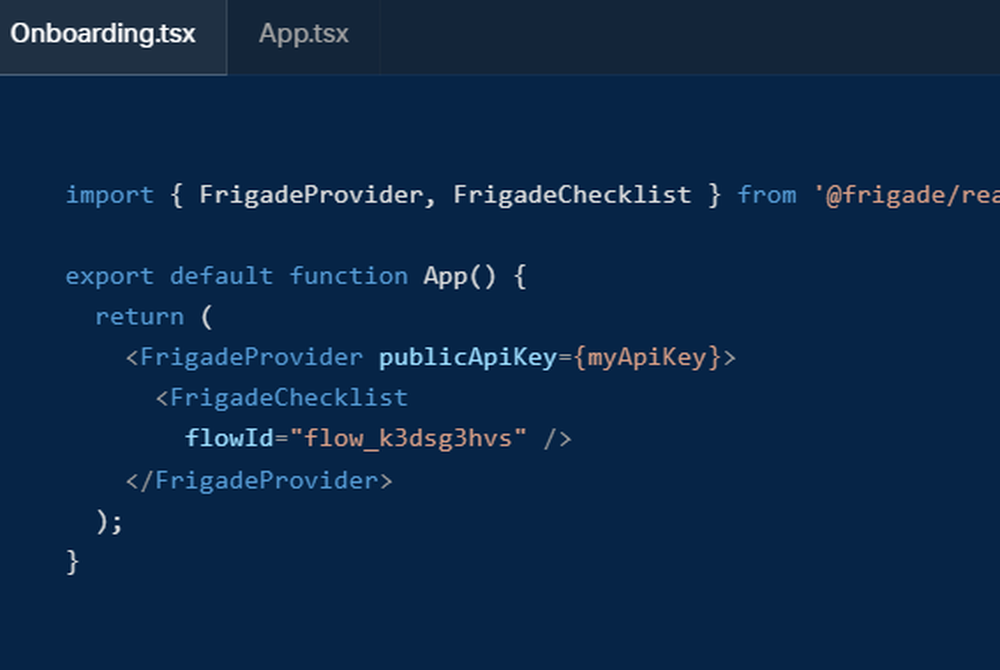Click the App() function name

coord(459,277)
